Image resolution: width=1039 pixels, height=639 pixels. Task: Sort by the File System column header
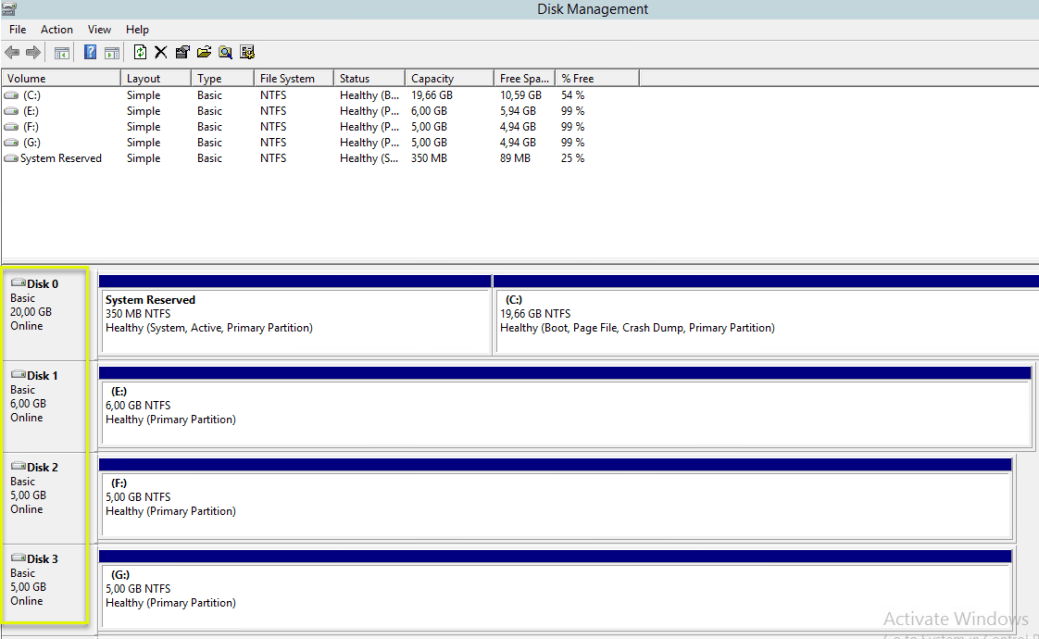click(292, 78)
